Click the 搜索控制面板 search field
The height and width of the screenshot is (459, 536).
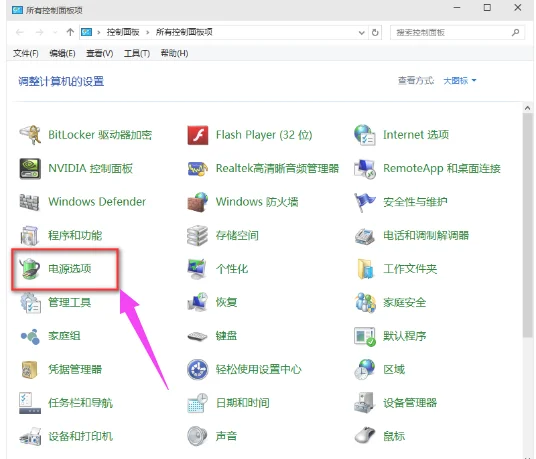[x=457, y=33]
